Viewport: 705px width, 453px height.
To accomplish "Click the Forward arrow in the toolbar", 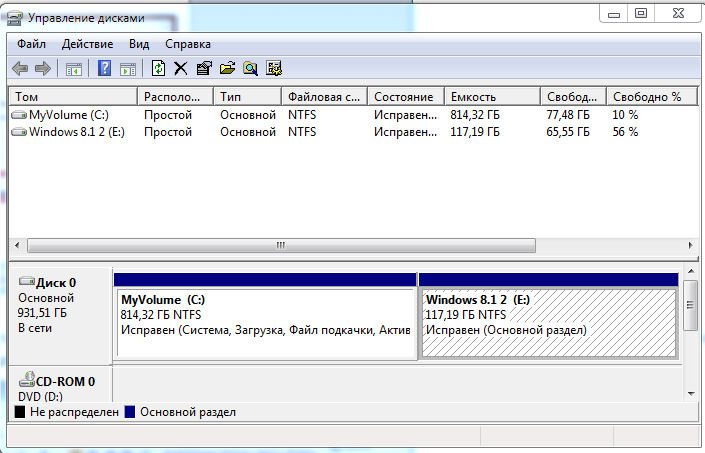I will click(x=42, y=69).
